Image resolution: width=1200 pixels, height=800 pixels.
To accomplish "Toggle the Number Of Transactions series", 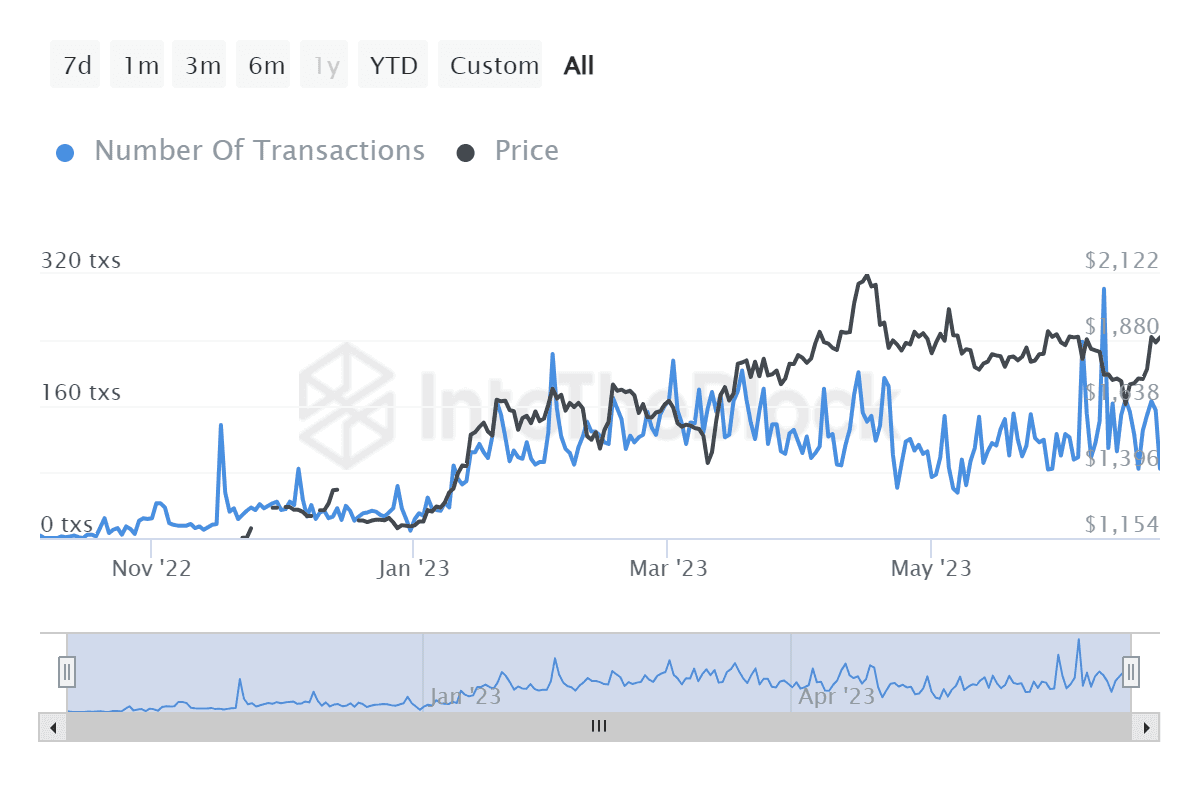I will click(x=259, y=151).
